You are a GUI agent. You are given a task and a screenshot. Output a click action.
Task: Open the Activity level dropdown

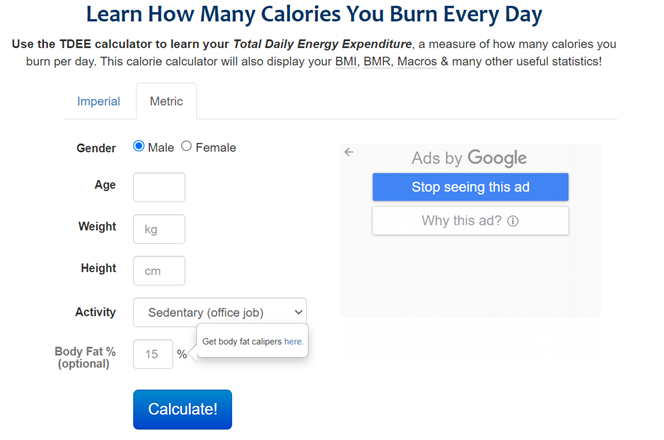click(220, 312)
